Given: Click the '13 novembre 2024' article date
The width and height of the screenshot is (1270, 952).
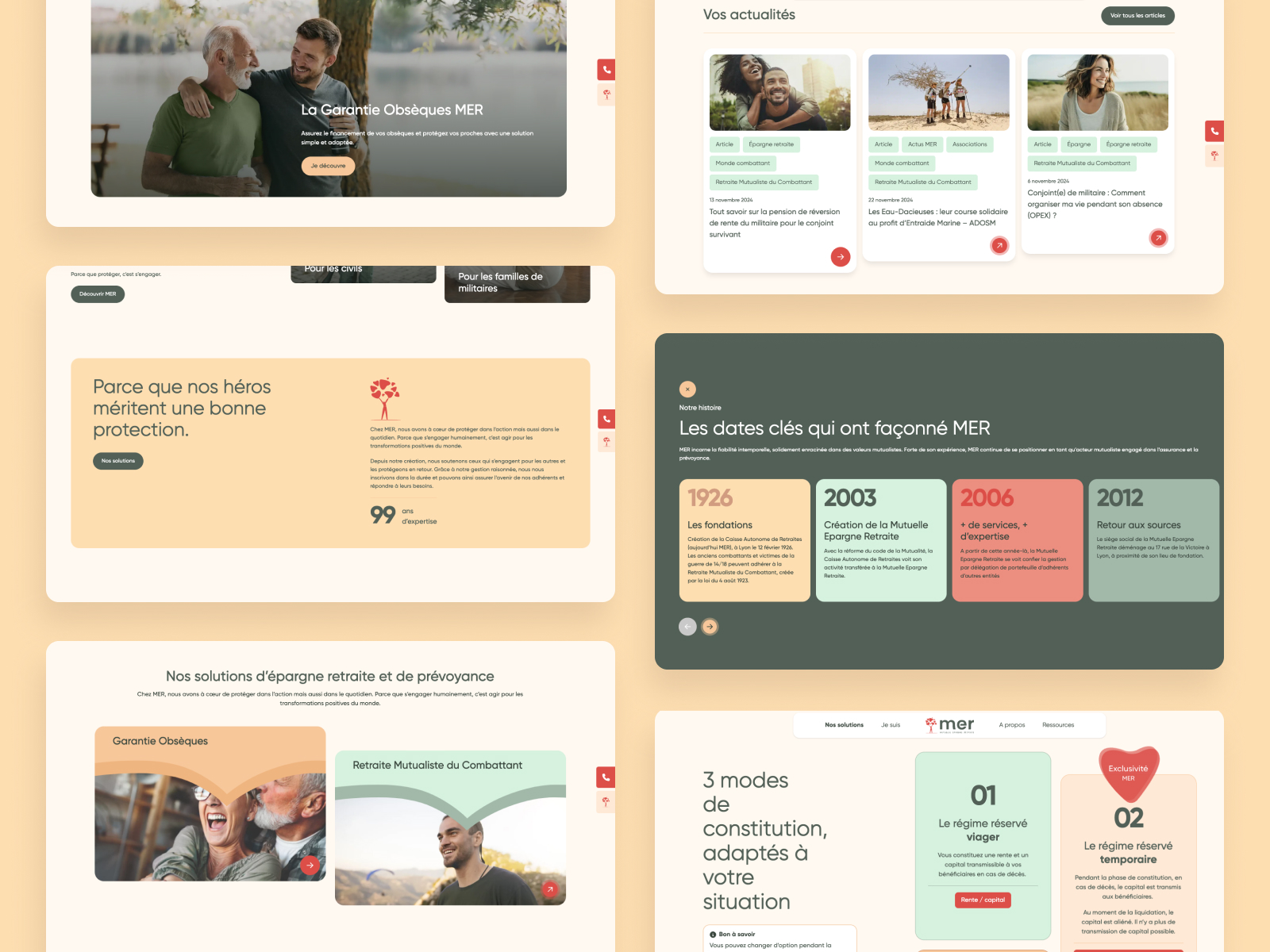Looking at the screenshot, I should tap(731, 200).
